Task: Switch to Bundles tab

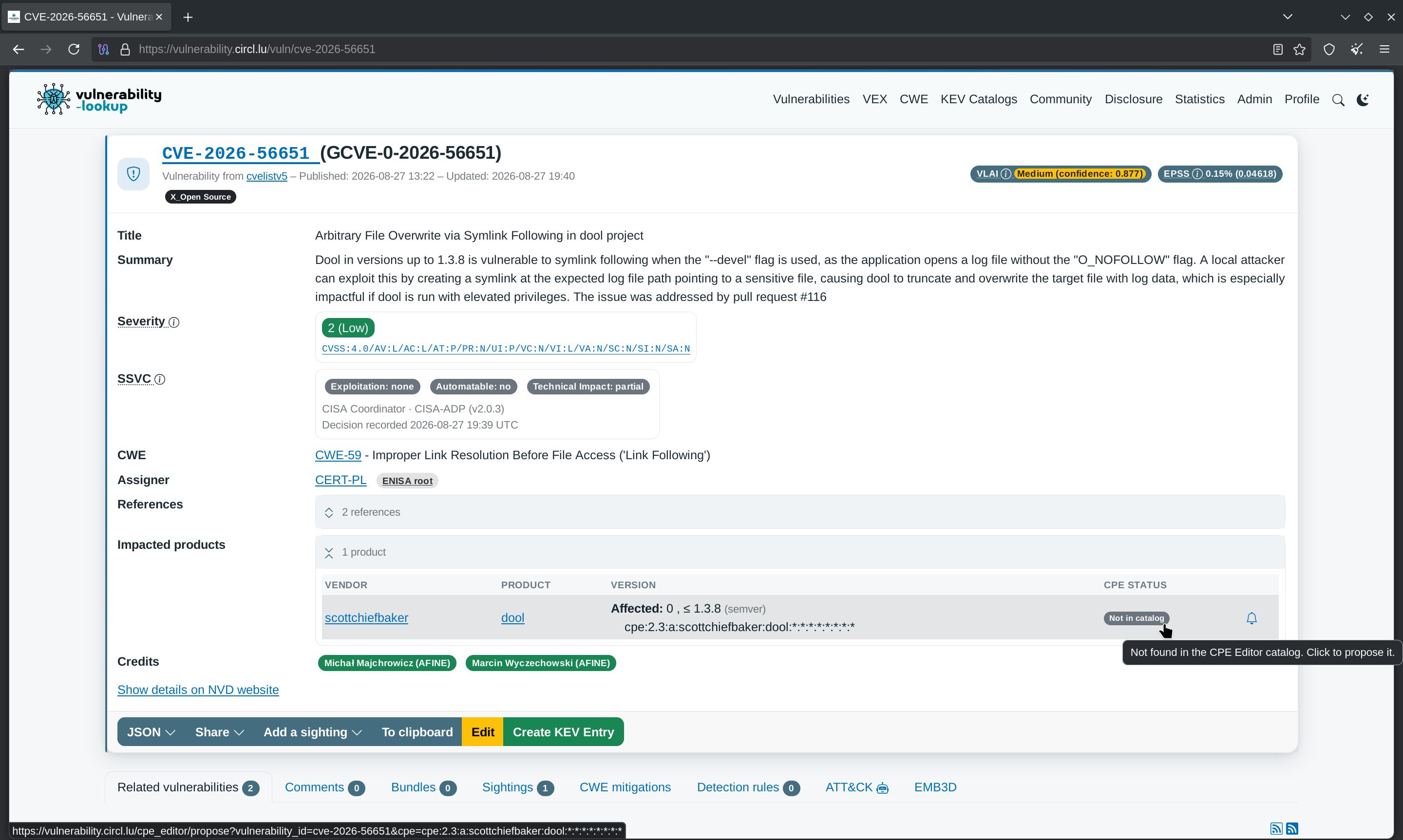Action: point(423,787)
